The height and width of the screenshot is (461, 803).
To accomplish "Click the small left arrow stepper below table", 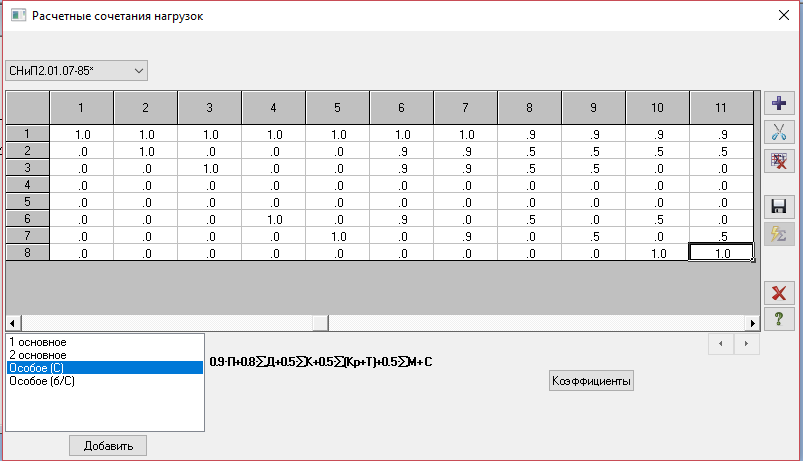I will [x=721, y=344].
